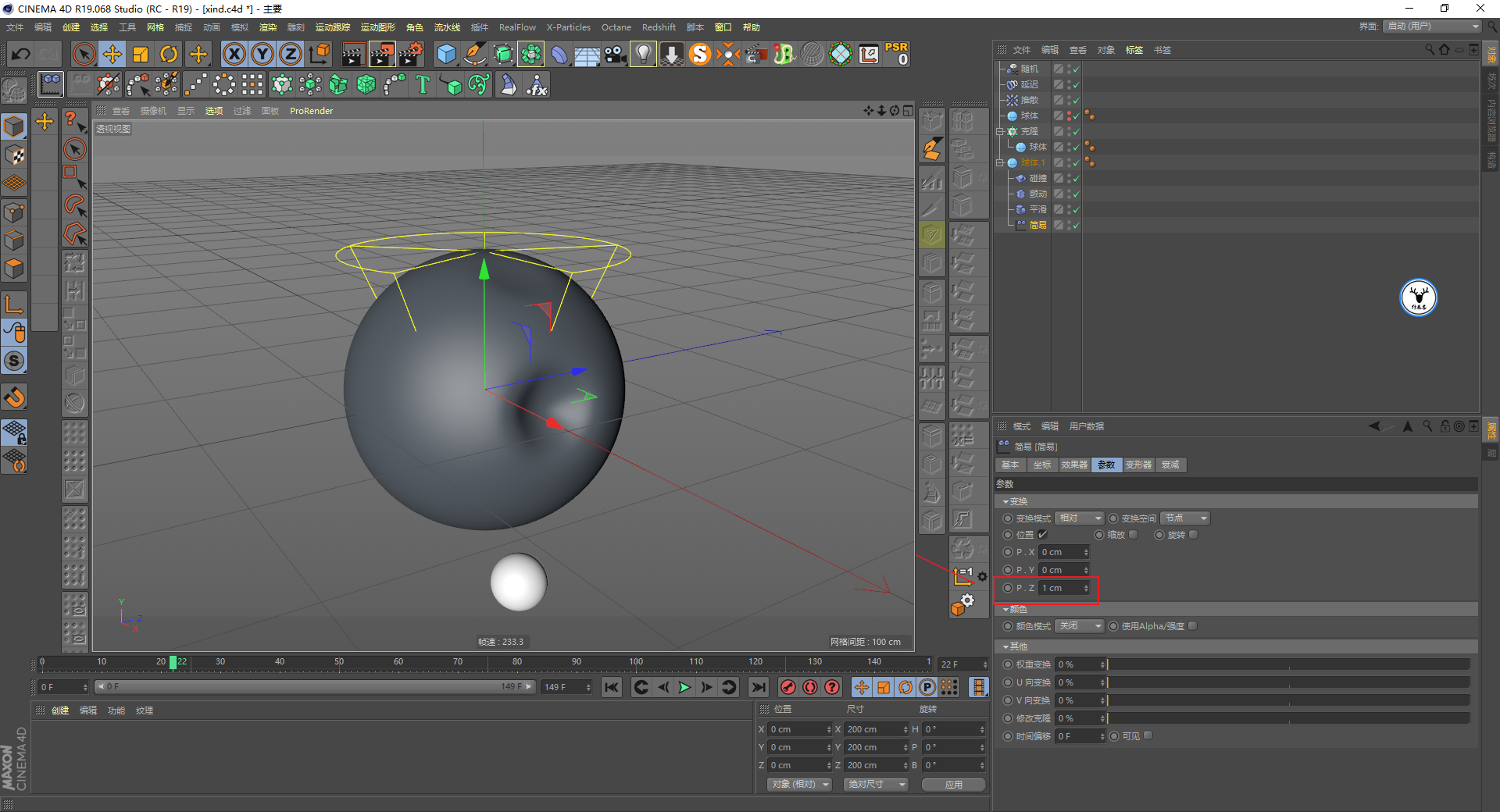Screen dimensions: 1500x812
Task: Collapse the 克隆 tree node
Action: [999, 131]
